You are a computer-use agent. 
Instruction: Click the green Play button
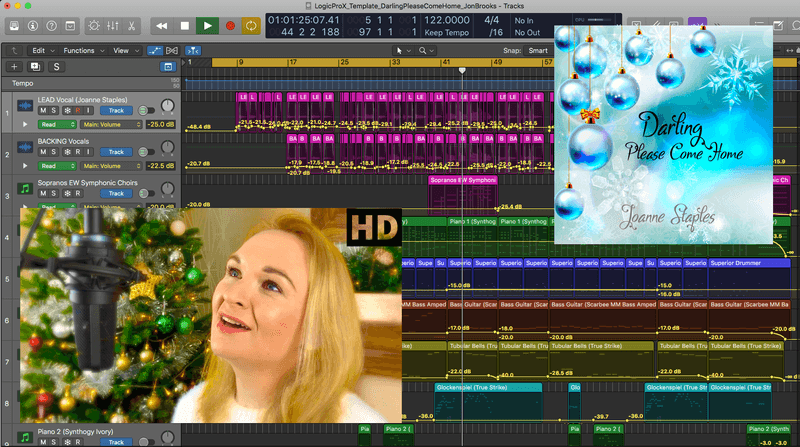coord(208,26)
